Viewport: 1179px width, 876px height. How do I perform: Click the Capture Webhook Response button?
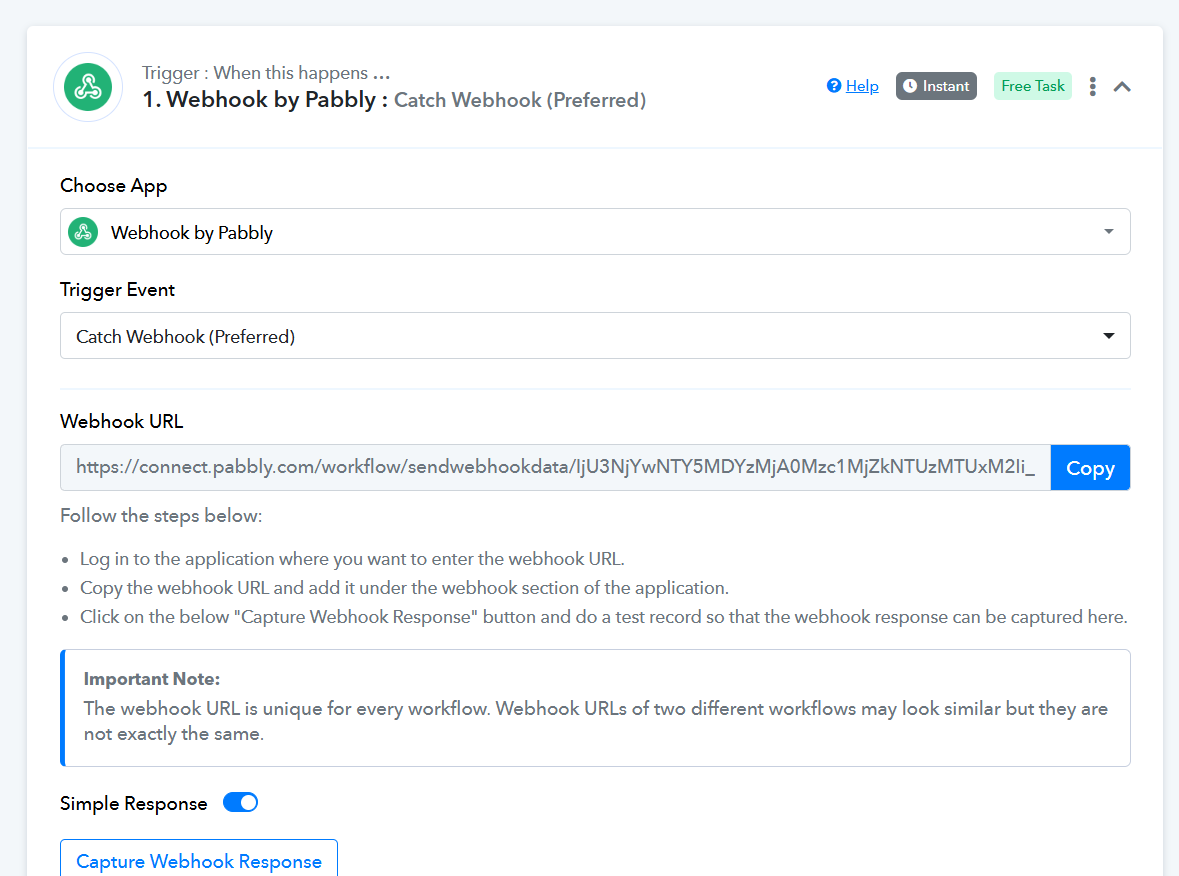click(x=199, y=859)
